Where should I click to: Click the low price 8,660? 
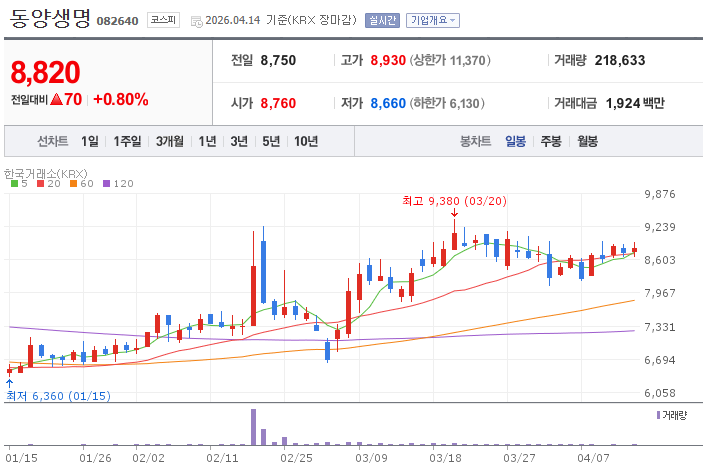pyautogui.click(x=388, y=103)
